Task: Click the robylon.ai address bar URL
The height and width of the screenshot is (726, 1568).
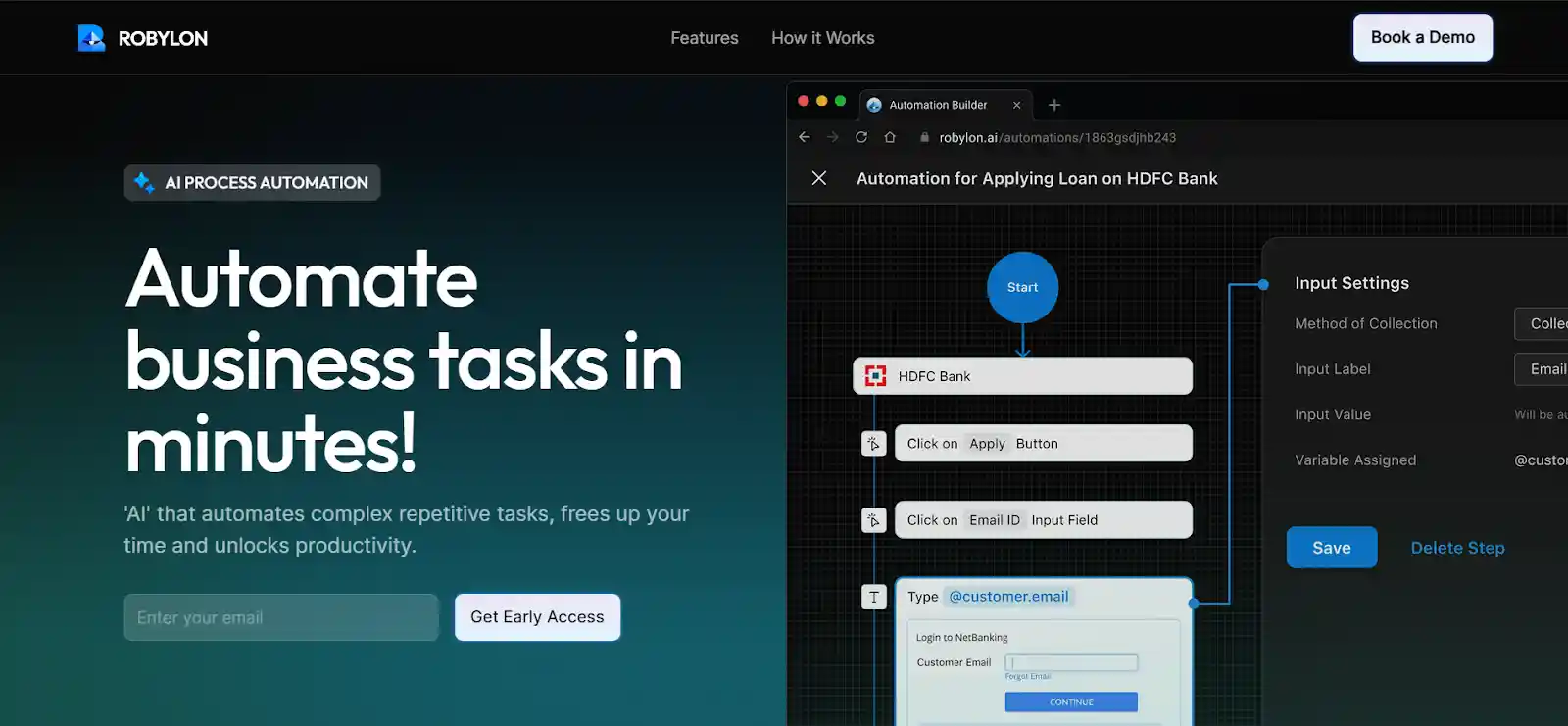Action: (1057, 138)
